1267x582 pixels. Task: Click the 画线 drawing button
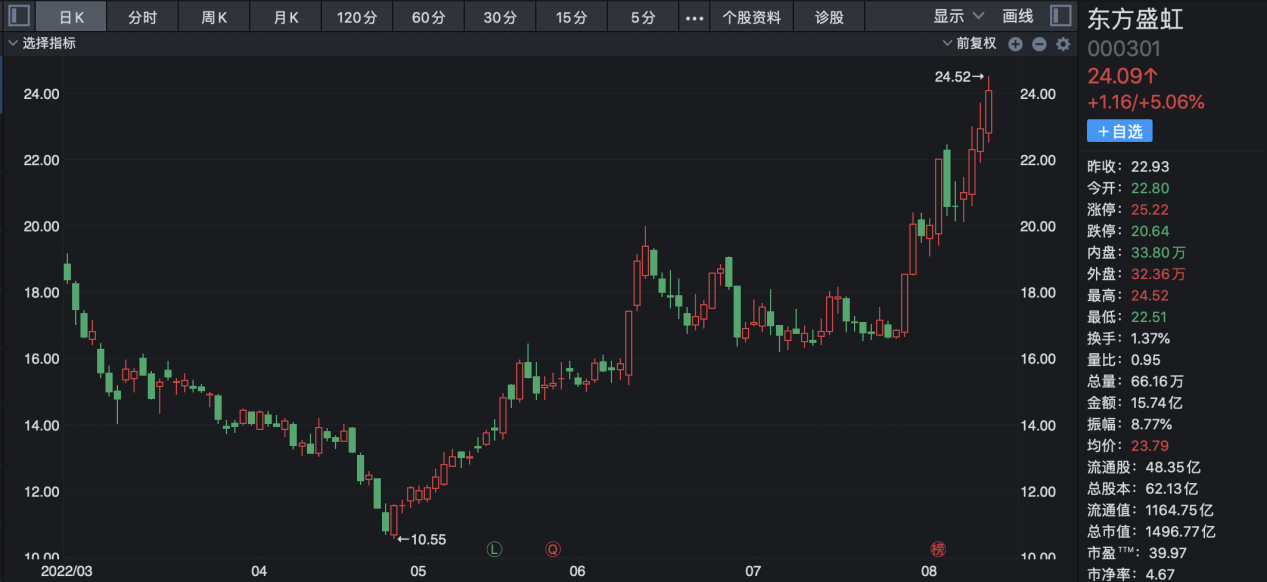pyautogui.click(x=1018, y=17)
